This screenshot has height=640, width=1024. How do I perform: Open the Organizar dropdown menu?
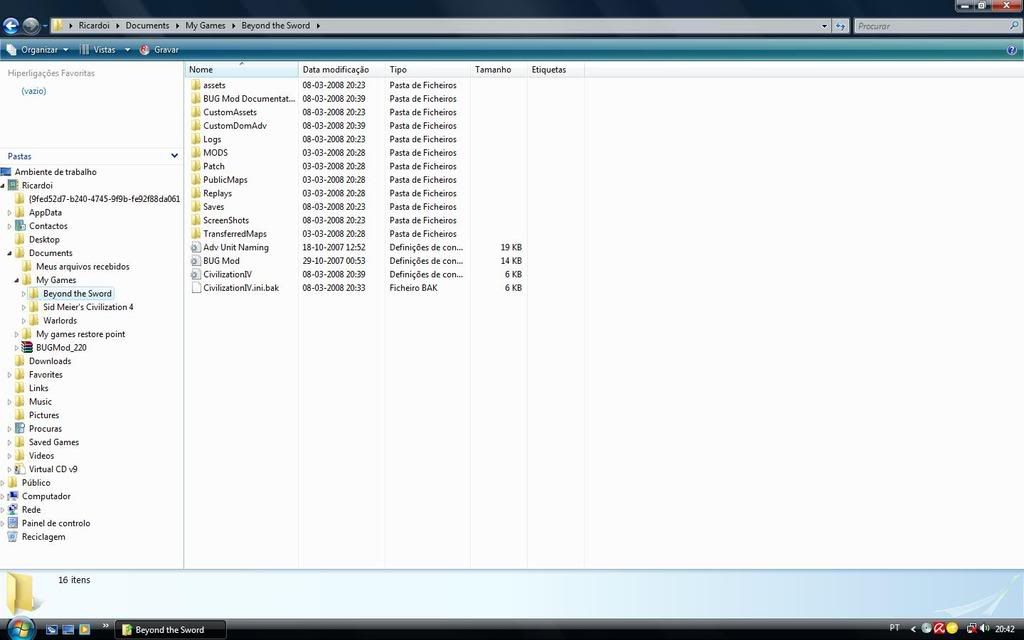pos(37,50)
